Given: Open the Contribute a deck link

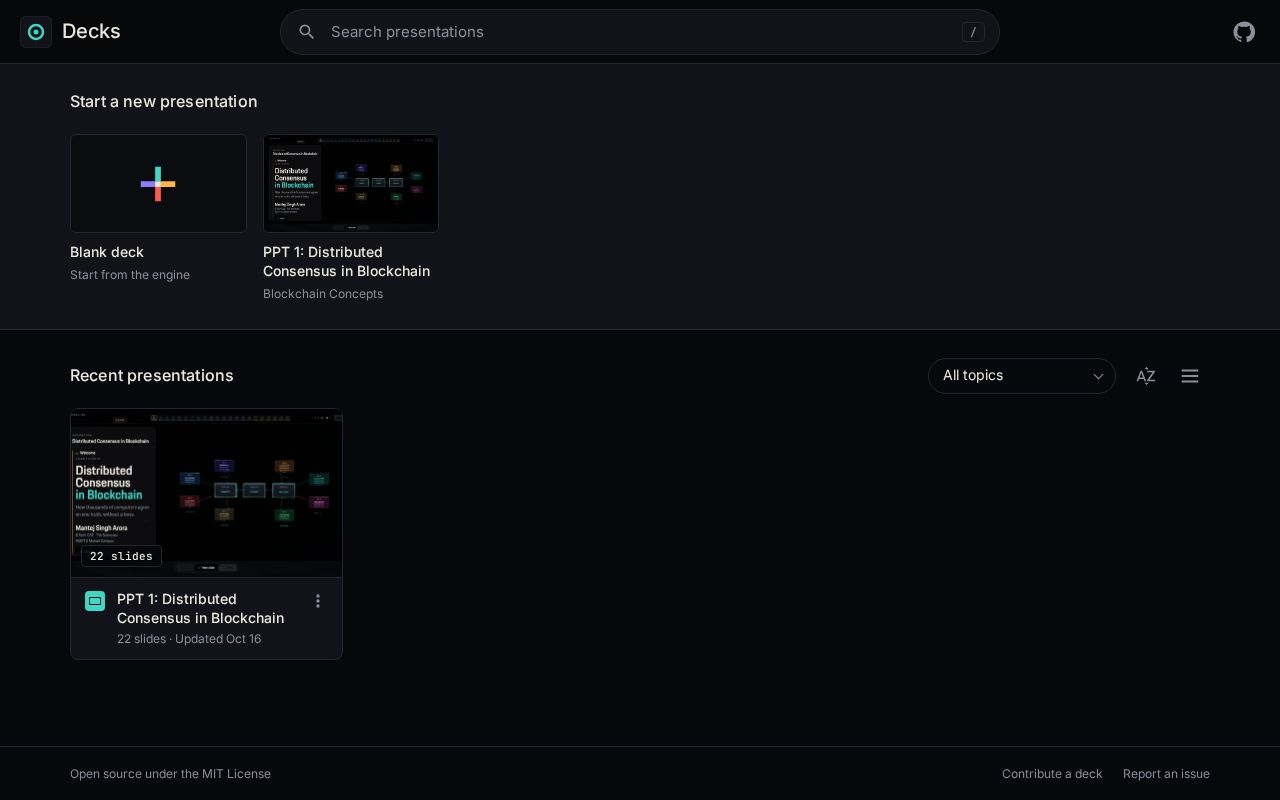Looking at the screenshot, I should (1052, 774).
